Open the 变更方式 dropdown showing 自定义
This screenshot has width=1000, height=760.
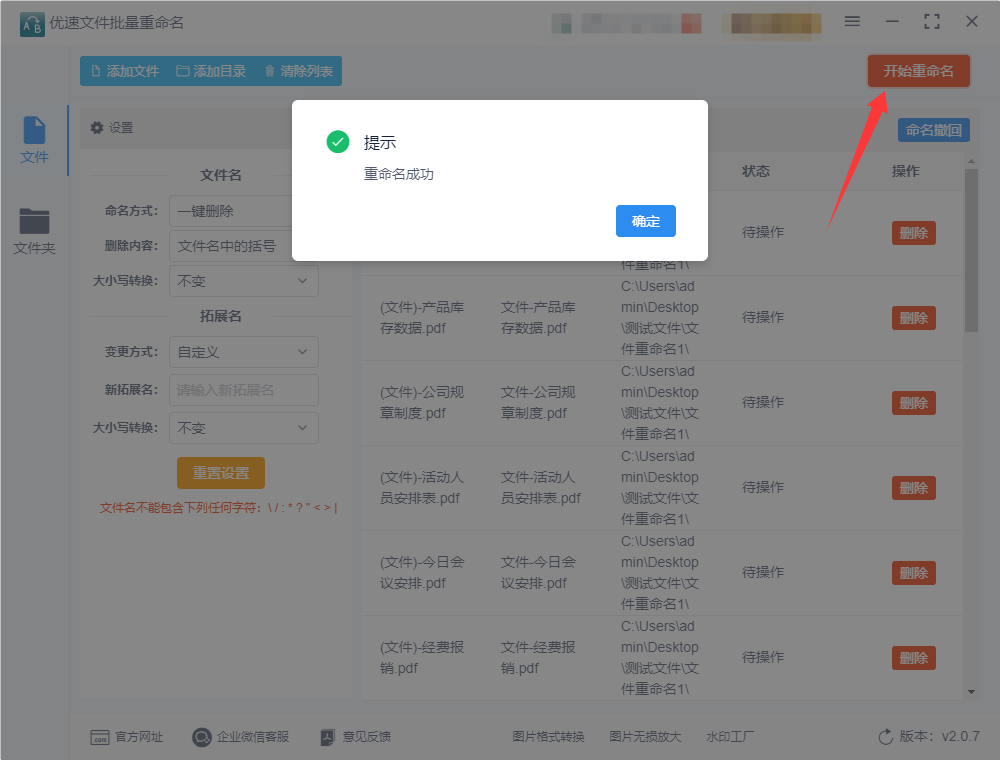tap(244, 352)
